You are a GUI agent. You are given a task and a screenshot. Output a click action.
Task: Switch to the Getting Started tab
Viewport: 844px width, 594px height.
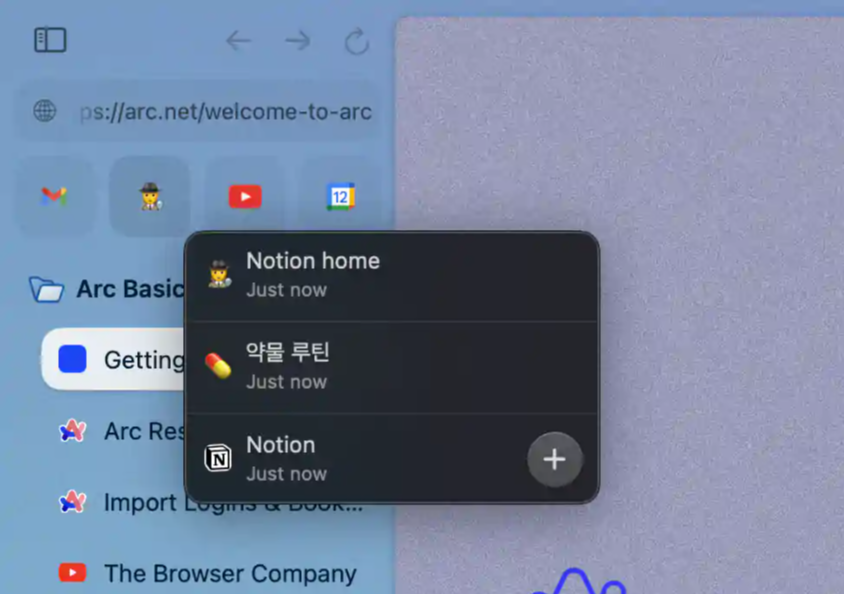[140, 358]
